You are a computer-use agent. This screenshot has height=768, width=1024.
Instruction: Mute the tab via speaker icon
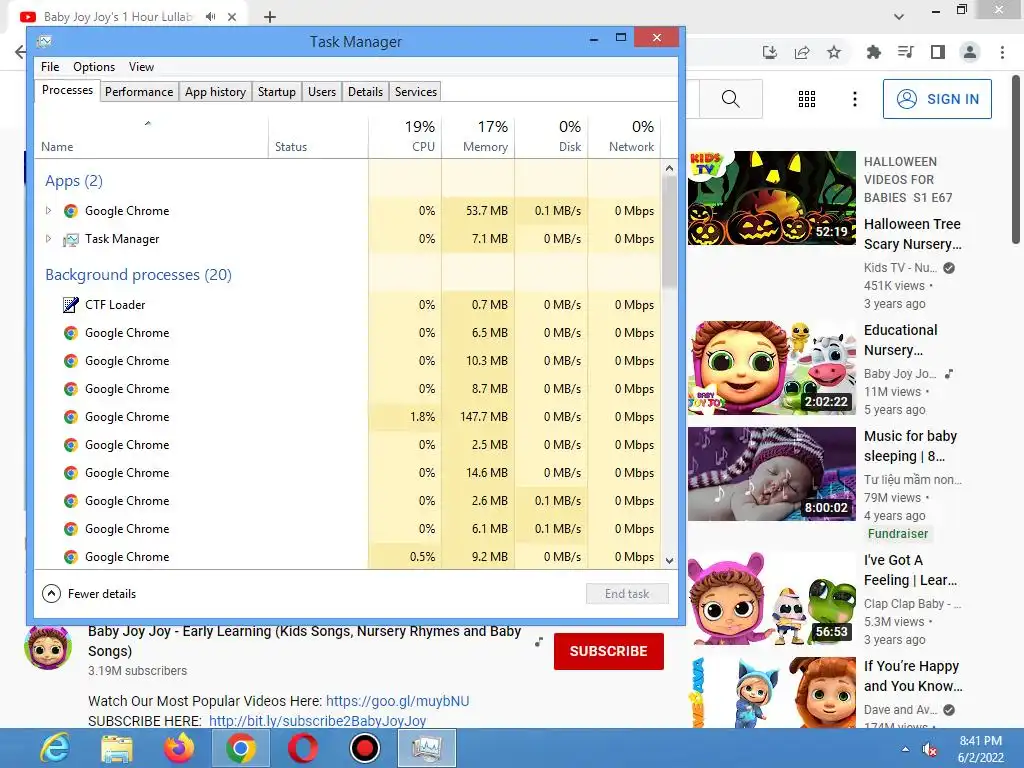210,17
